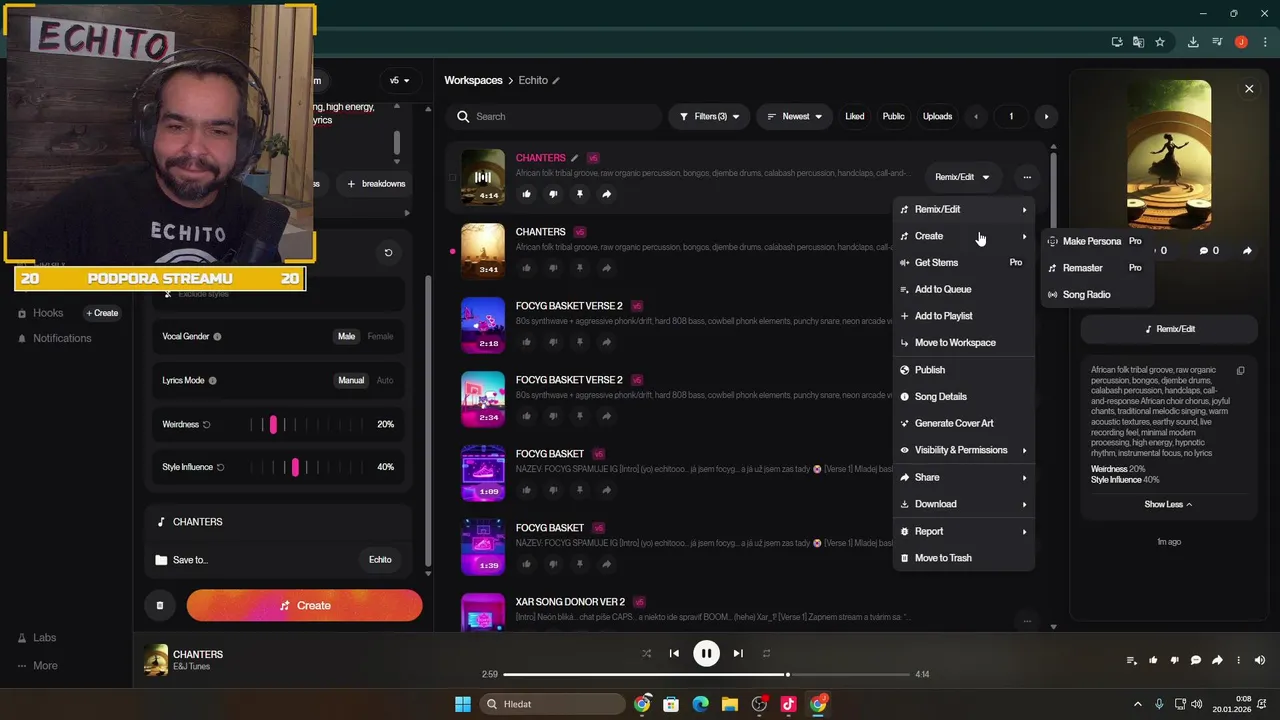Set Lyrics Mode to Auto
Viewport: 1280px width, 720px height.
point(385,381)
